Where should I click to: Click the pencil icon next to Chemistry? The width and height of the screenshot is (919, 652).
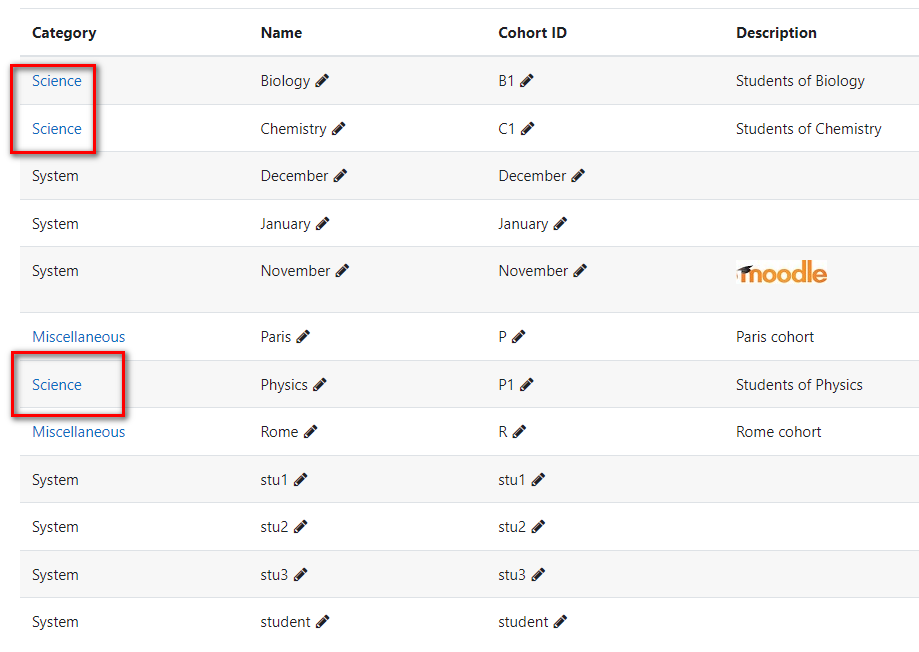[x=338, y=128]
